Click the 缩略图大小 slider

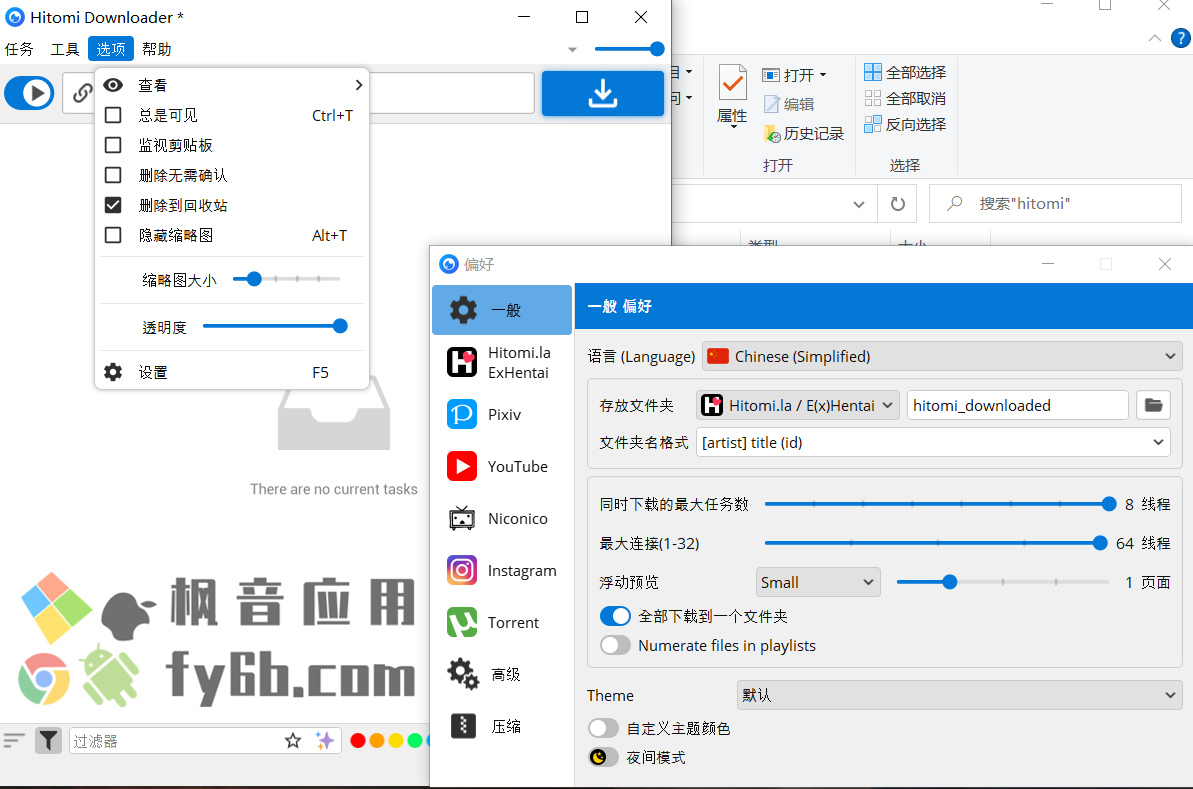(x=286, y=279)
